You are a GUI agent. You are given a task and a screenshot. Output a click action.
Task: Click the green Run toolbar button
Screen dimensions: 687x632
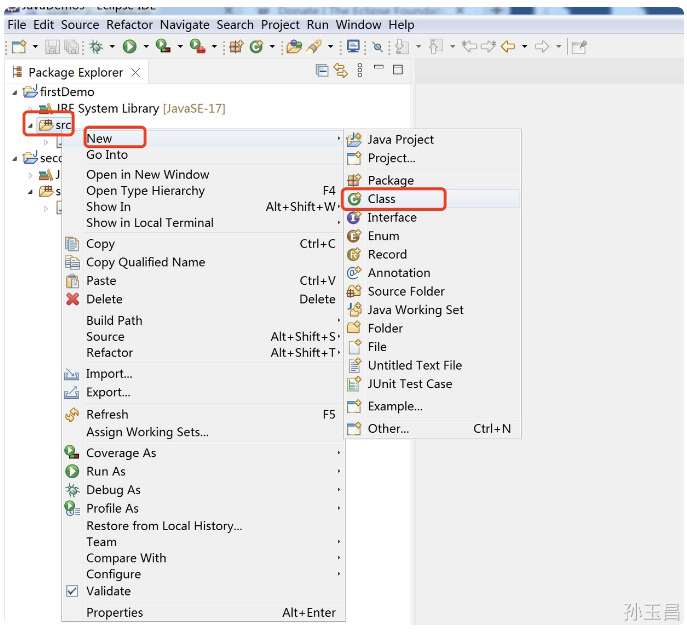129,46
